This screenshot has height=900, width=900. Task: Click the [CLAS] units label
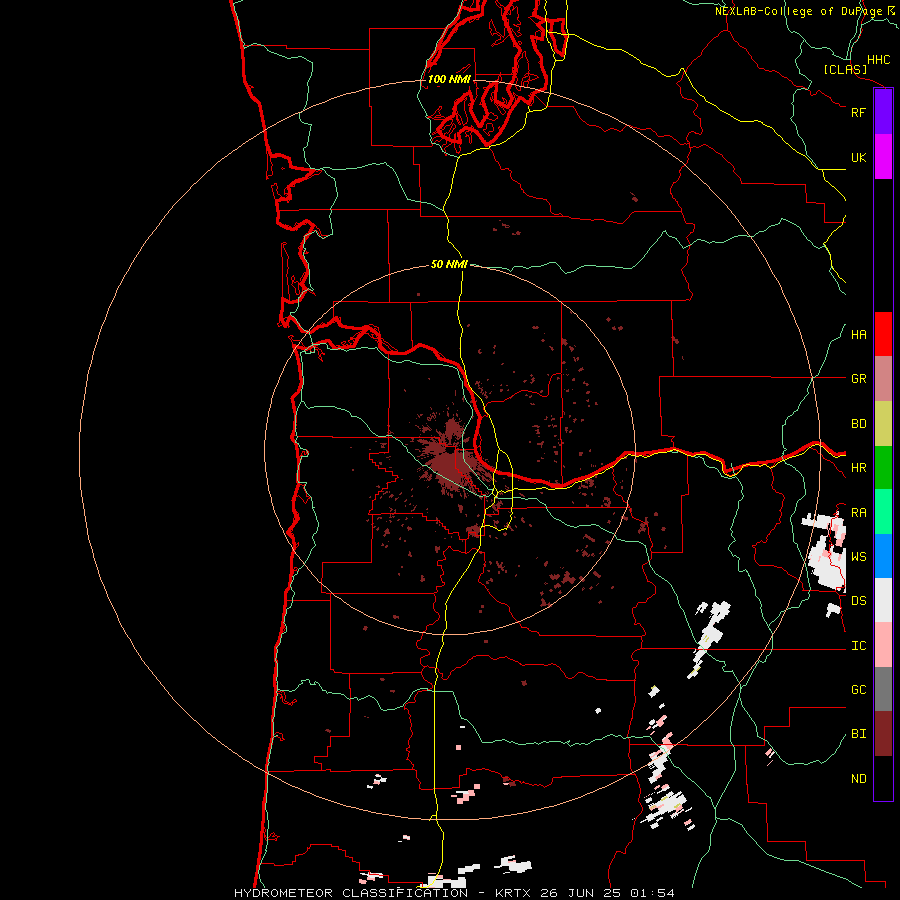(x=845, y=70)
